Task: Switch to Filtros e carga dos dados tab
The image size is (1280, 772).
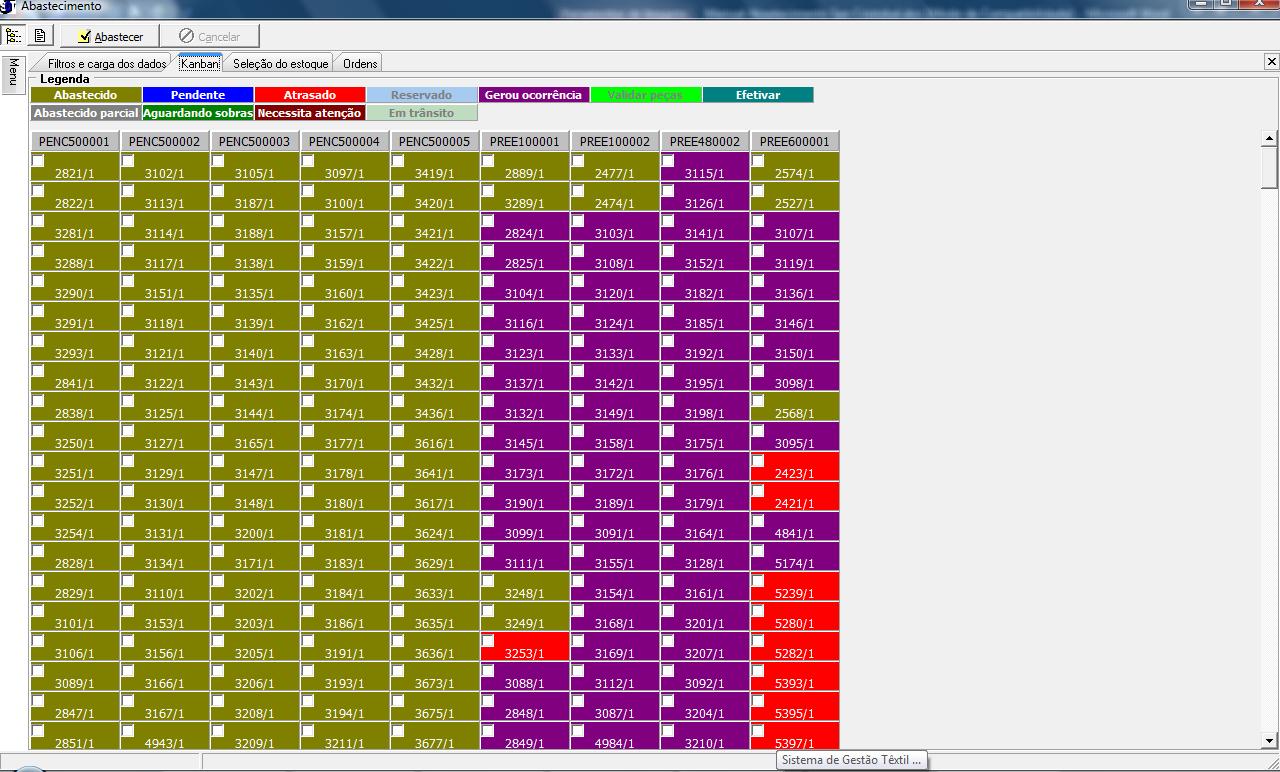Action: pos(106,63)
